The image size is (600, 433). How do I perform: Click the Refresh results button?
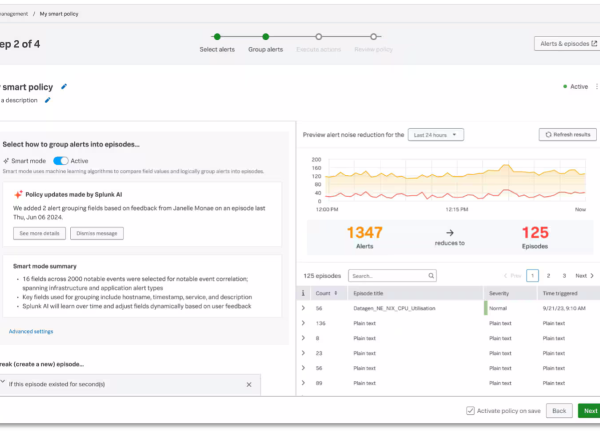point(567,135)
